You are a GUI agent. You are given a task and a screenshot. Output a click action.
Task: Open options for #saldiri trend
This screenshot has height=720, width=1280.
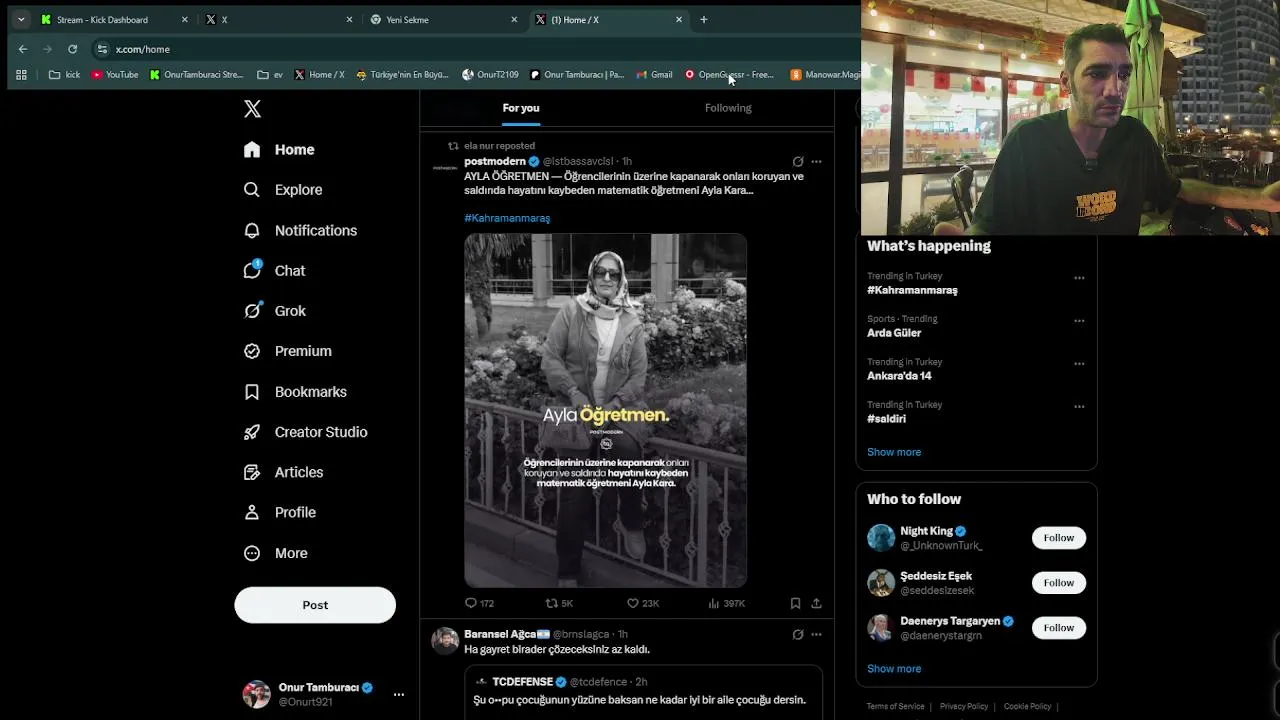(1079, 407)
